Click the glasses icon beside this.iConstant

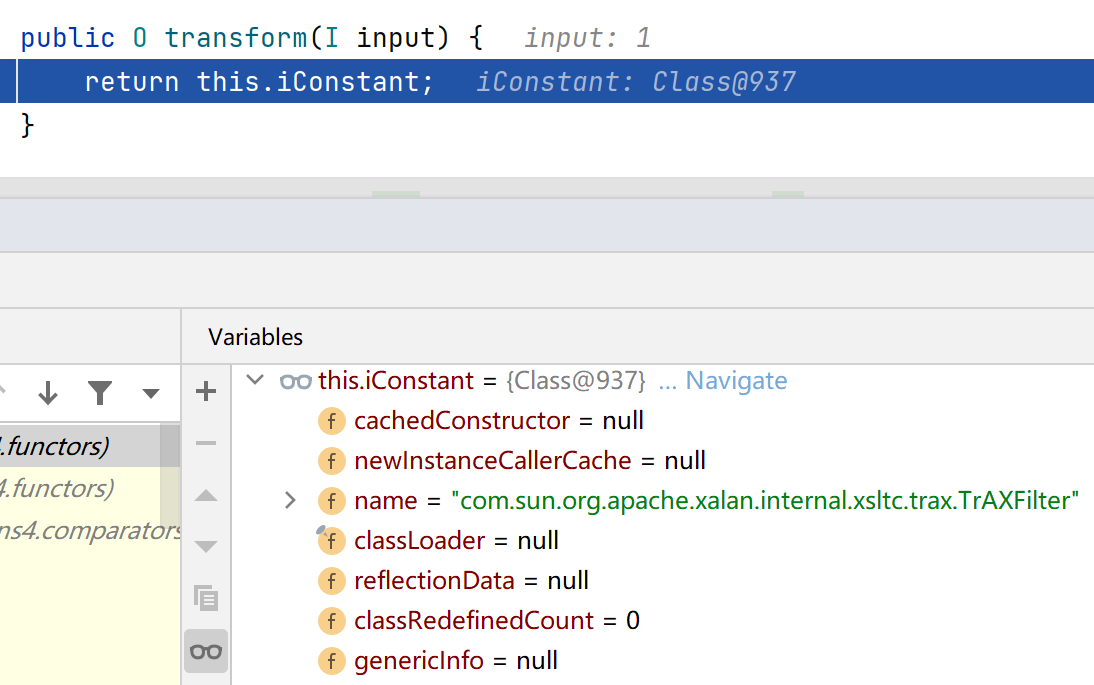coord(295,381)
